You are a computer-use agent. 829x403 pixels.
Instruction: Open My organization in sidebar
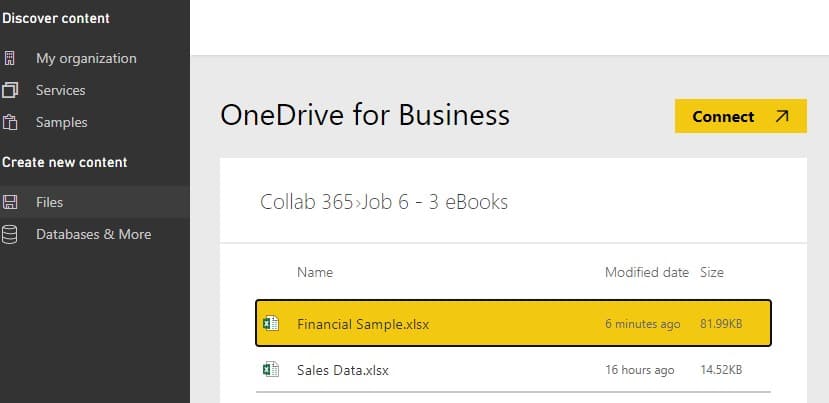[86, 58]
